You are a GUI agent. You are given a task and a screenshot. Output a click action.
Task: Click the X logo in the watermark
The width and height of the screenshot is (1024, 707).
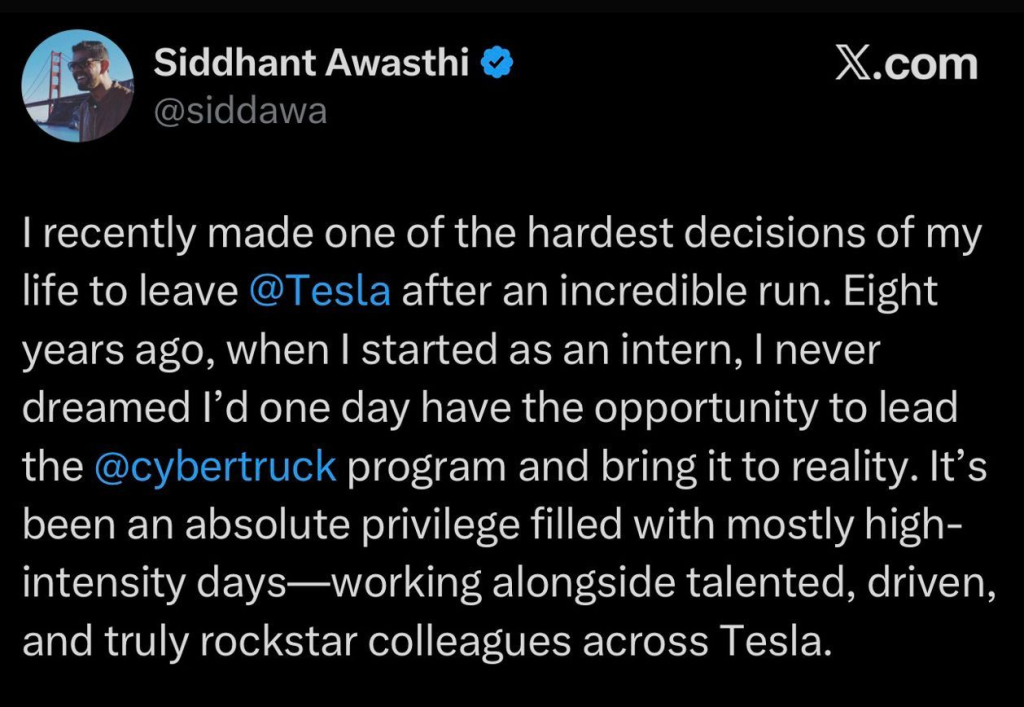click(x=853, y=64)
